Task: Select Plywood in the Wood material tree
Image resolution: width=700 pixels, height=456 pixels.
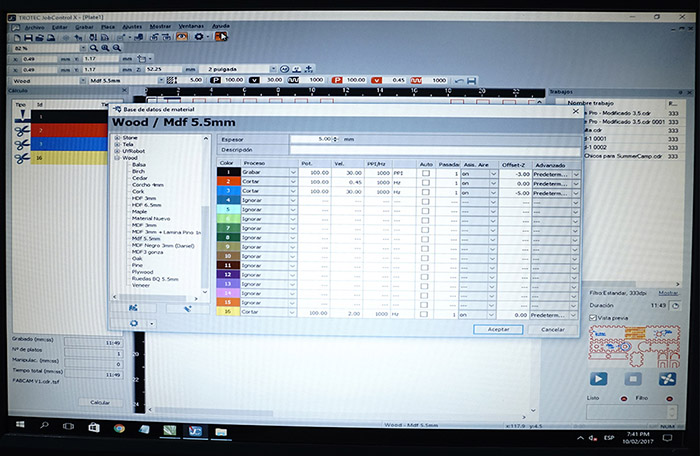Action: [x=142, y=272]
